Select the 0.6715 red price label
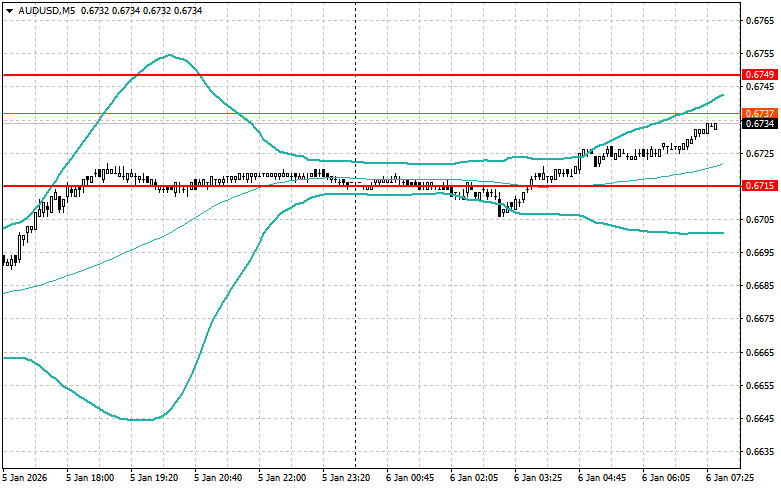Viewport: 781px width, 489px height. pos(760,186)
